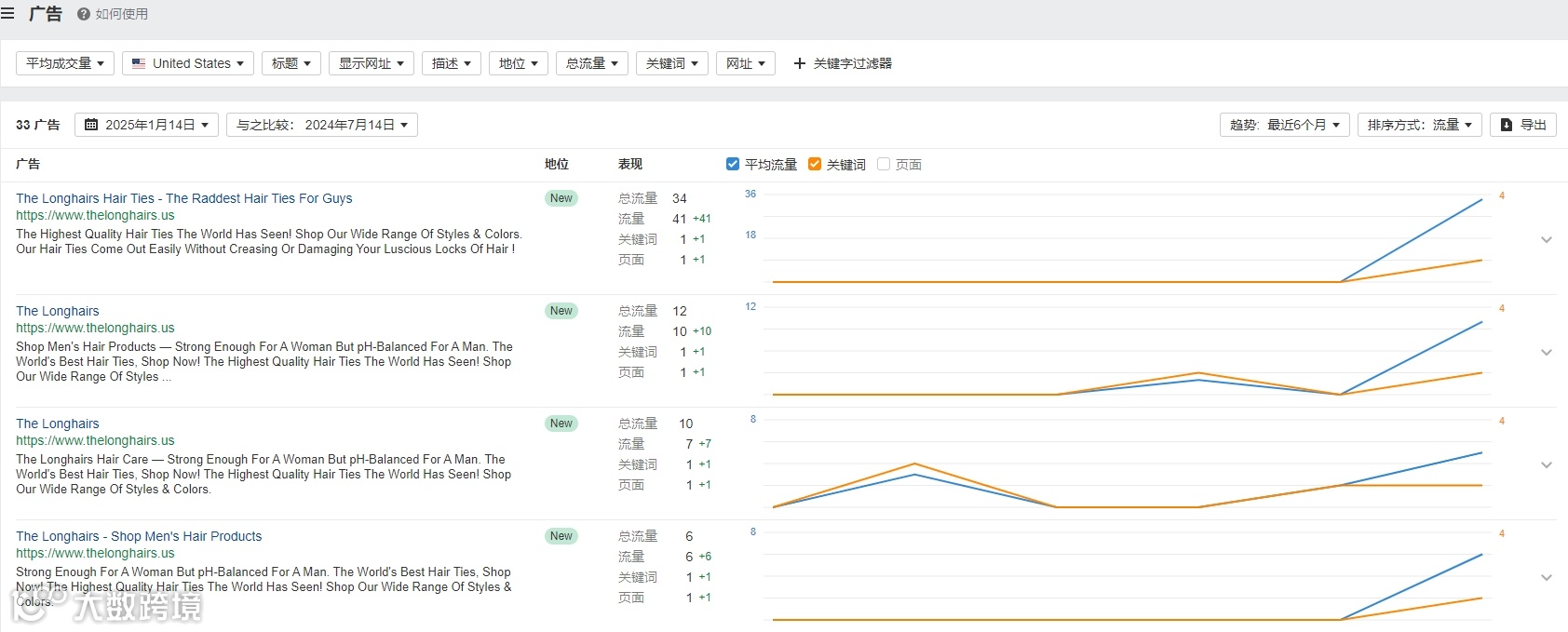1568x632 pixels.
Task: Open the 平均成交量 dropdown
Action: 65,63
